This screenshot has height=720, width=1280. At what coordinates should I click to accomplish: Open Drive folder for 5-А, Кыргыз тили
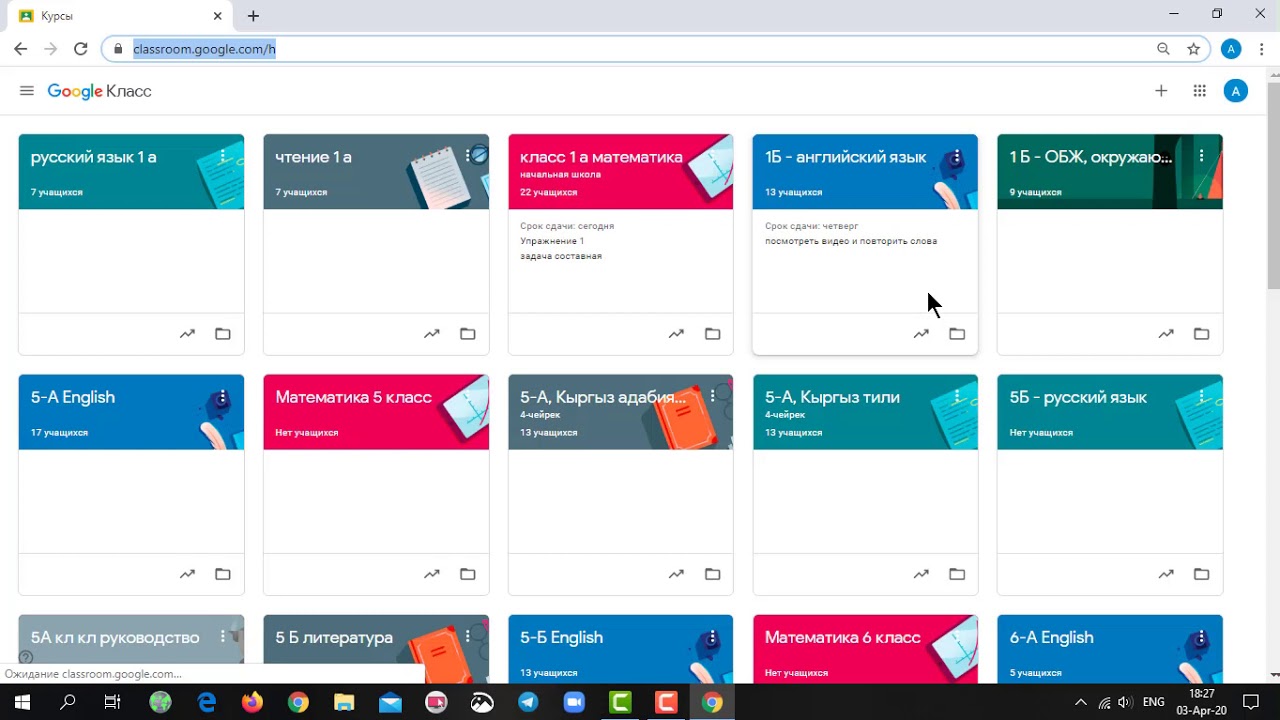tap(957, 574)
